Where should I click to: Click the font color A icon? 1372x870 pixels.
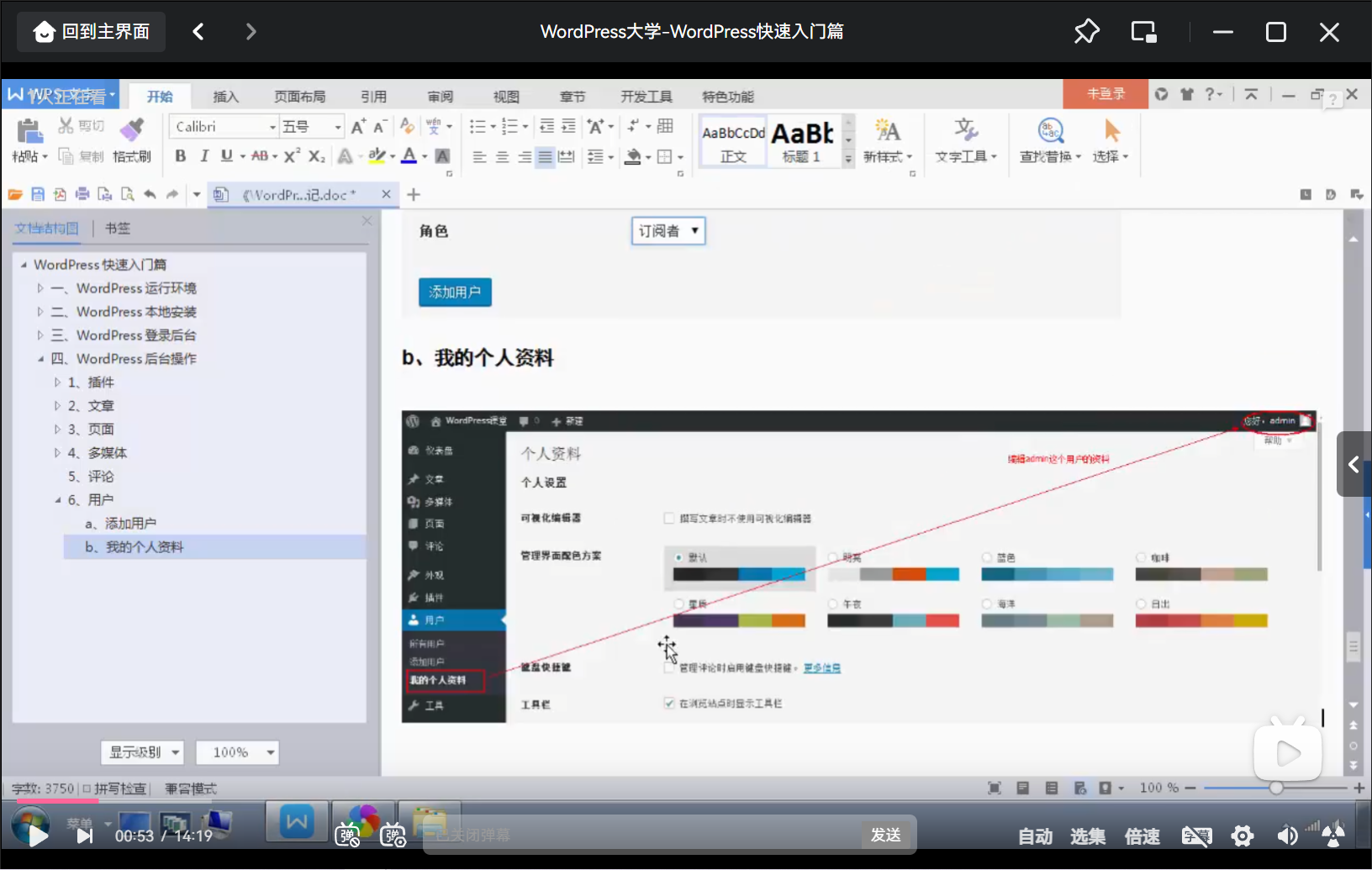pos(409,156)
